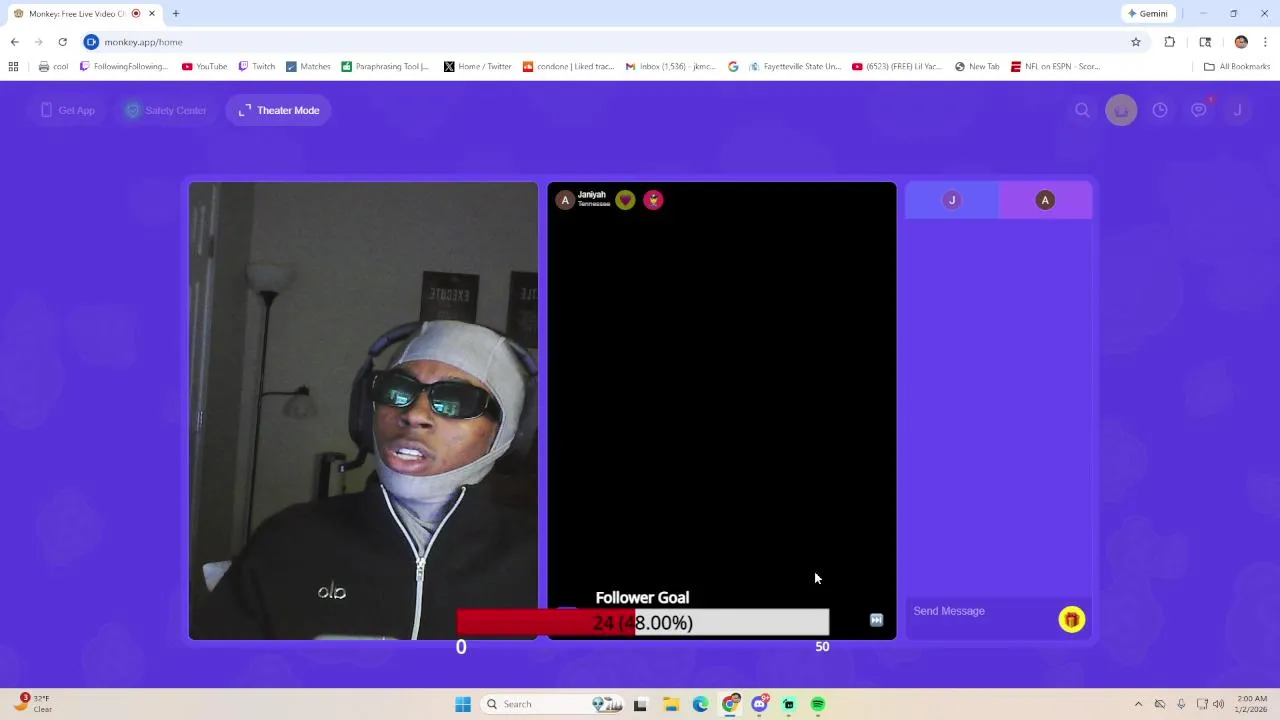This screenshot has height=720, width=1280.
Task: Open the Chrome profile avatar
Action: click(x=1241, y=42)
